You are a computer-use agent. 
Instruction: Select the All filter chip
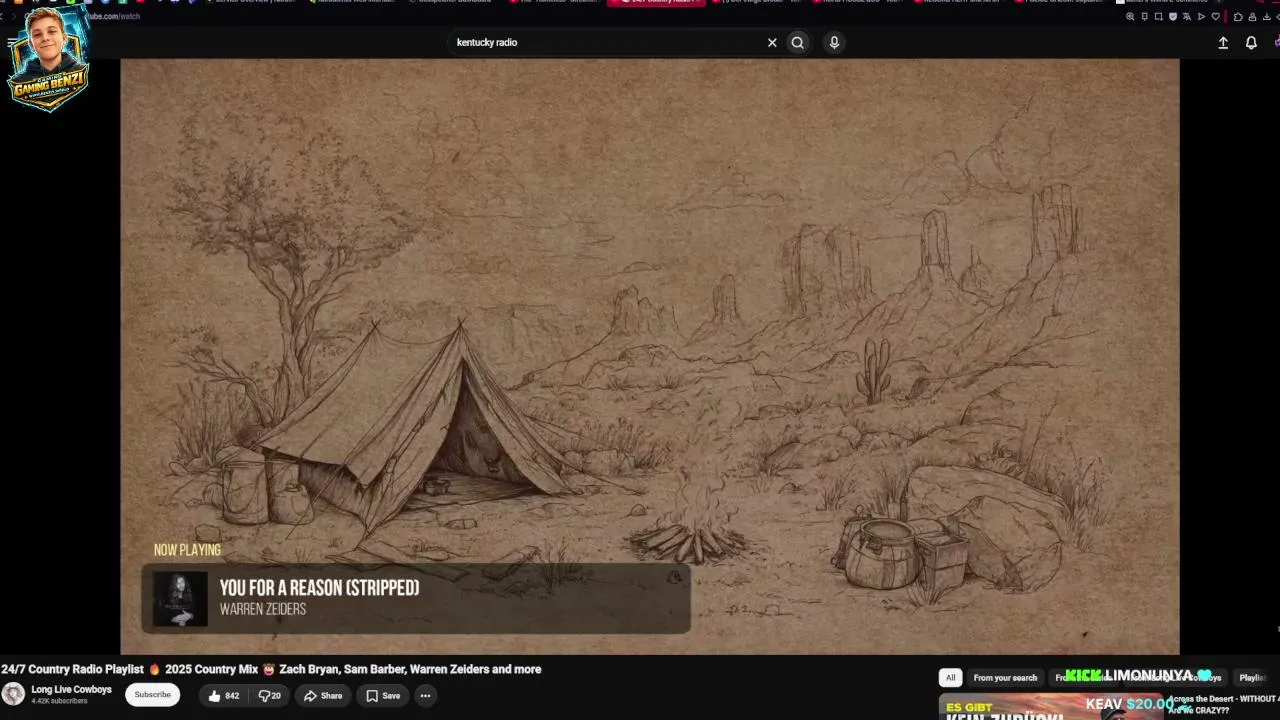(x=950, y=678)
